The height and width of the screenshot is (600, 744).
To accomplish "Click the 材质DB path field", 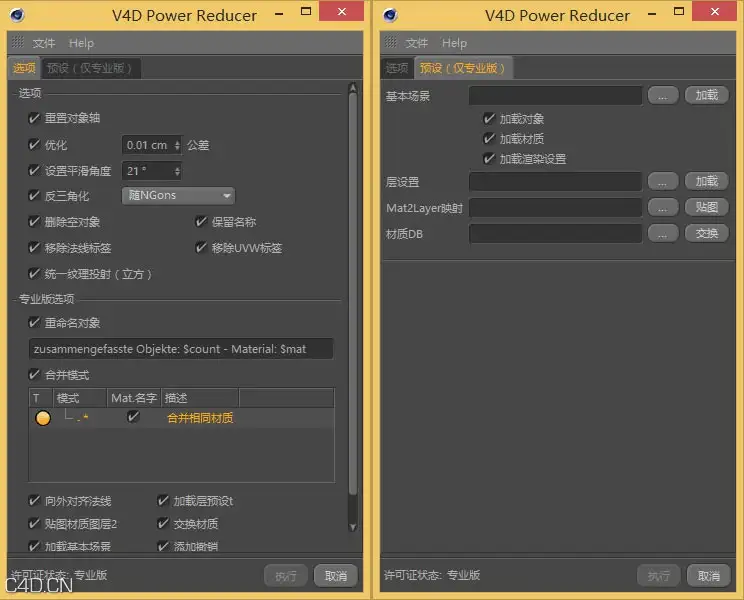I will [x=555, y=233].
